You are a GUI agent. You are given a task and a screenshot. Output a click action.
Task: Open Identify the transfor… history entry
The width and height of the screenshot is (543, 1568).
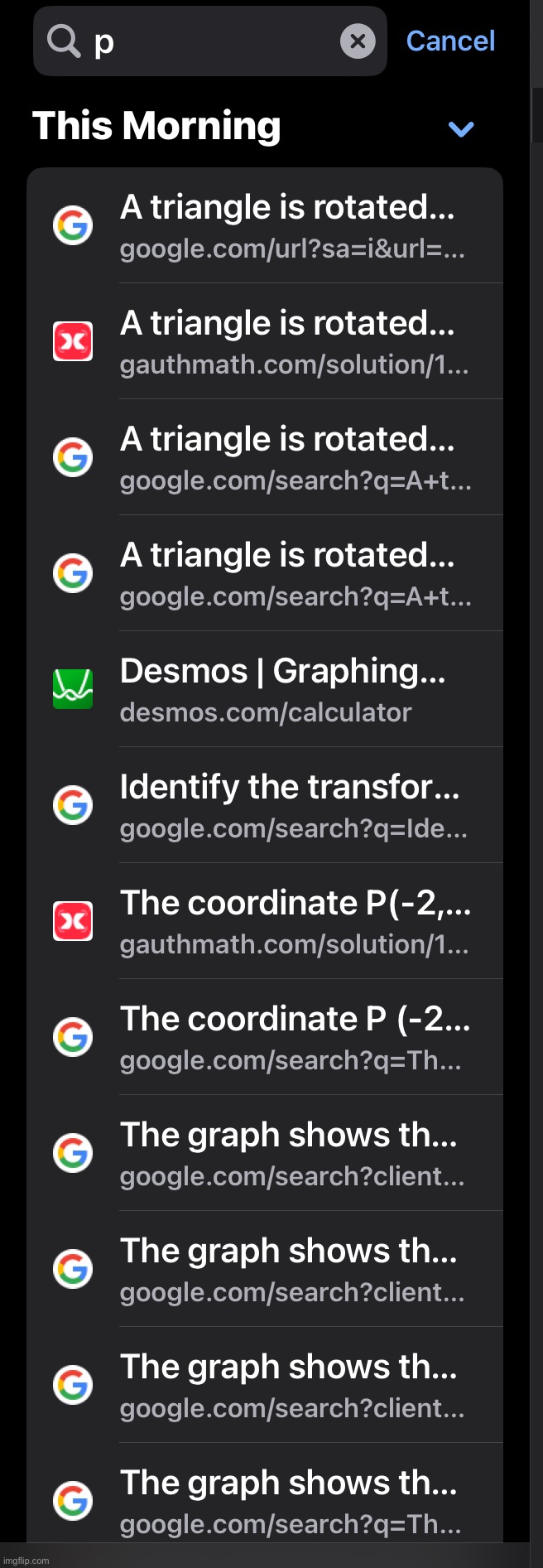click(265, 805)
